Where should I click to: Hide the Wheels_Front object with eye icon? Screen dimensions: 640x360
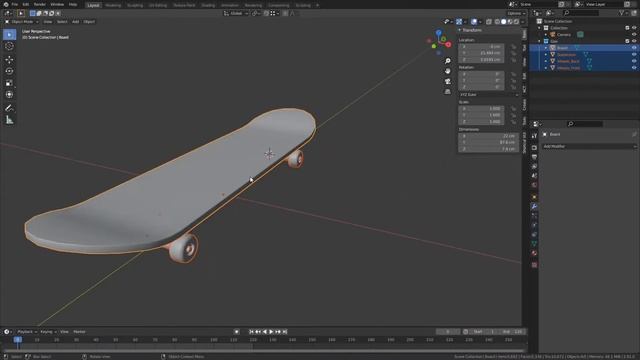pos(634,68)
